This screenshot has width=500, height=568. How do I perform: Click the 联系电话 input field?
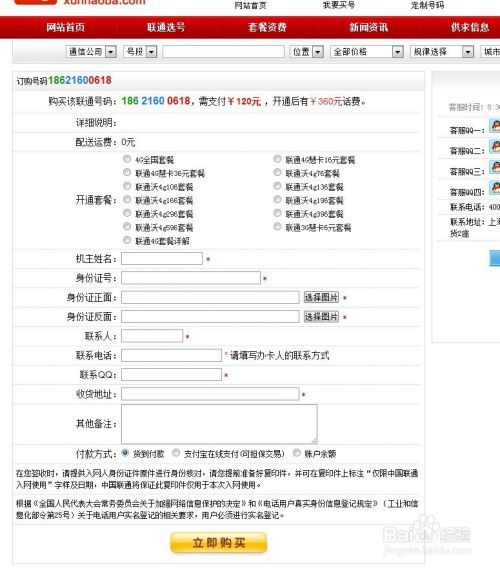(171, 355)
